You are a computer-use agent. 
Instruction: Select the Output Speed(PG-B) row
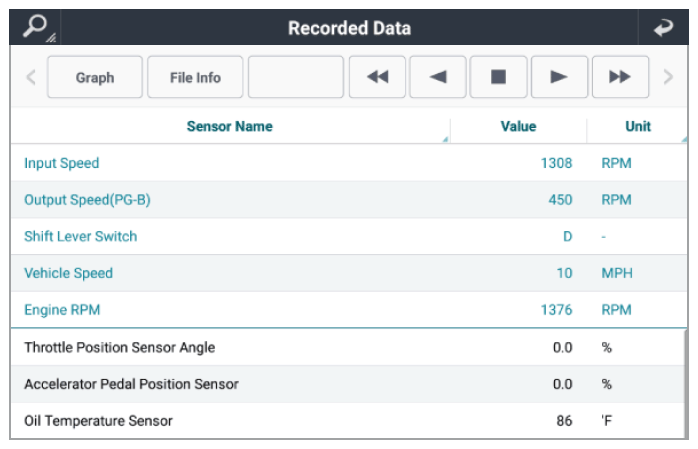click(x=349, y=199)
